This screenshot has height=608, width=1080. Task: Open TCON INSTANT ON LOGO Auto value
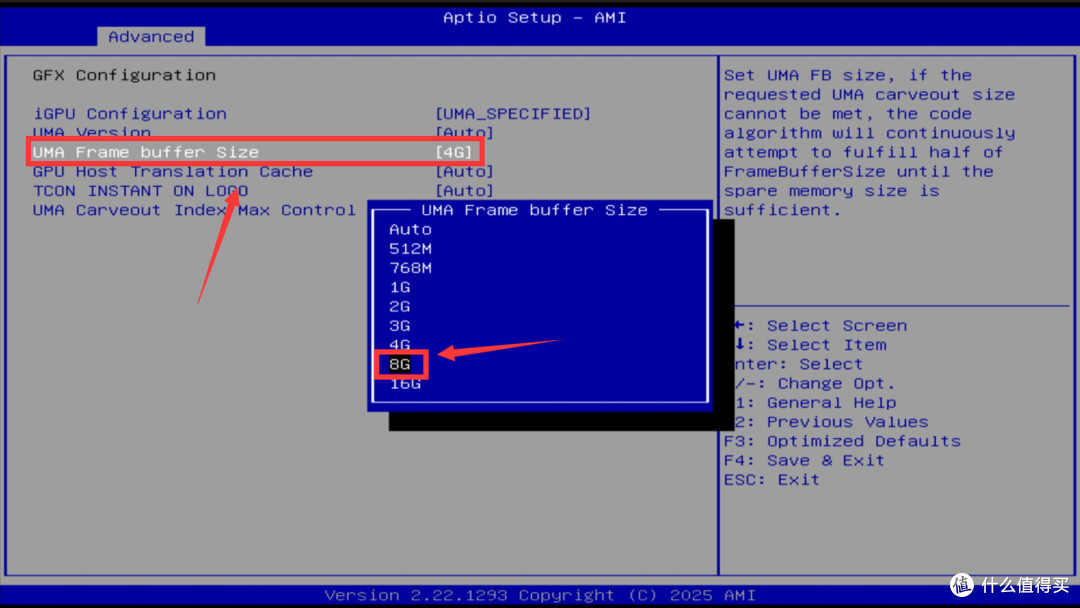(464, 191)
